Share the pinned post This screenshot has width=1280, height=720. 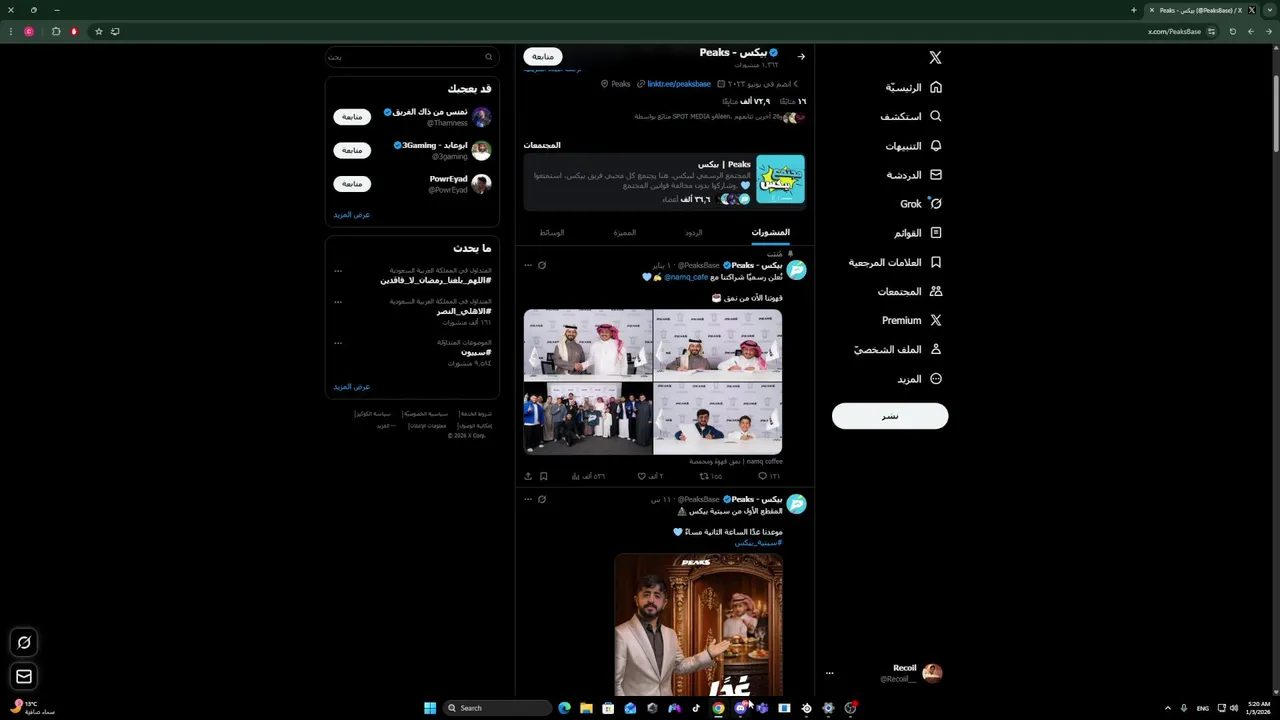coord(528,476)
